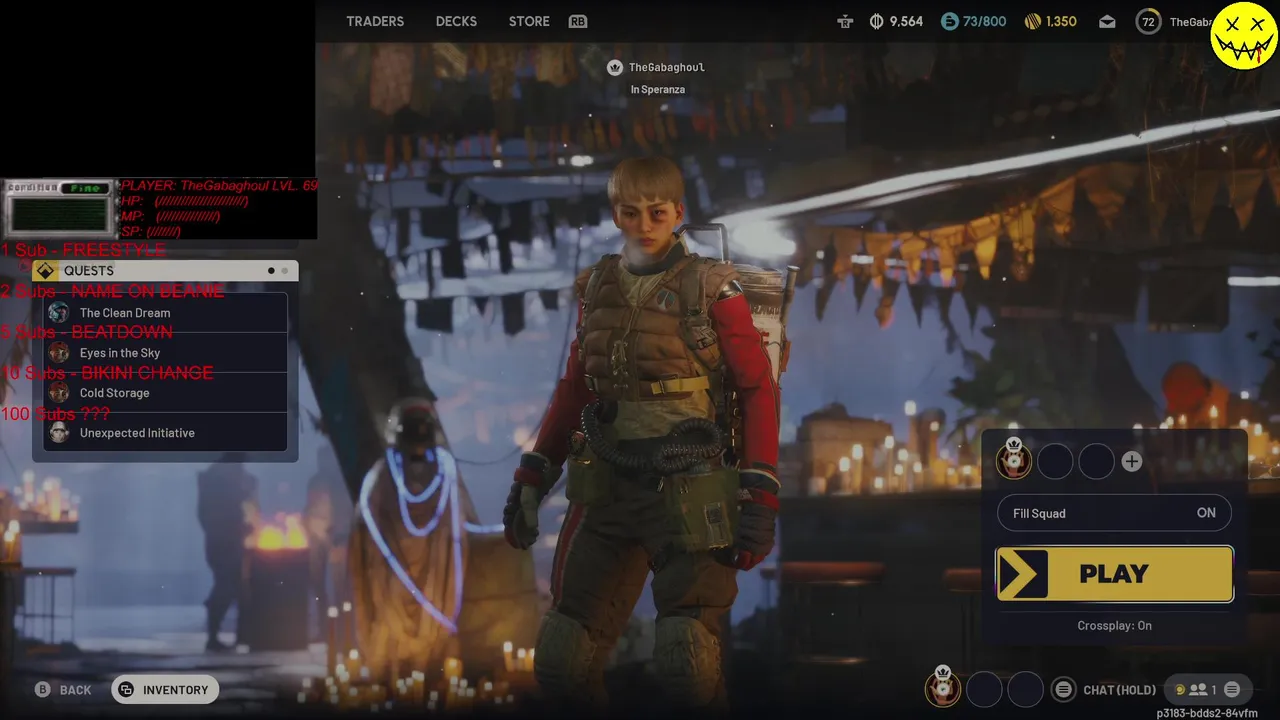Click the CHAT (HOLD) label
Viewport: 1280px width, 720px height.
(x=1119, y=690)
